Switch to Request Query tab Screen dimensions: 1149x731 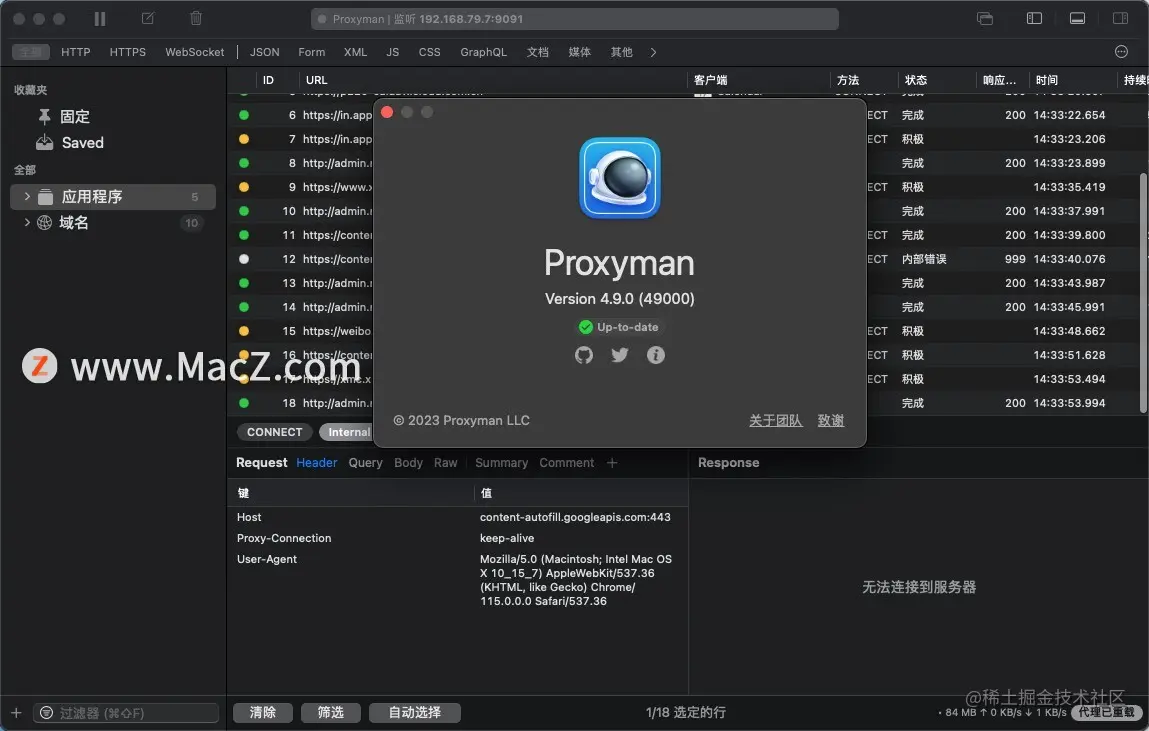pos(366,463)
